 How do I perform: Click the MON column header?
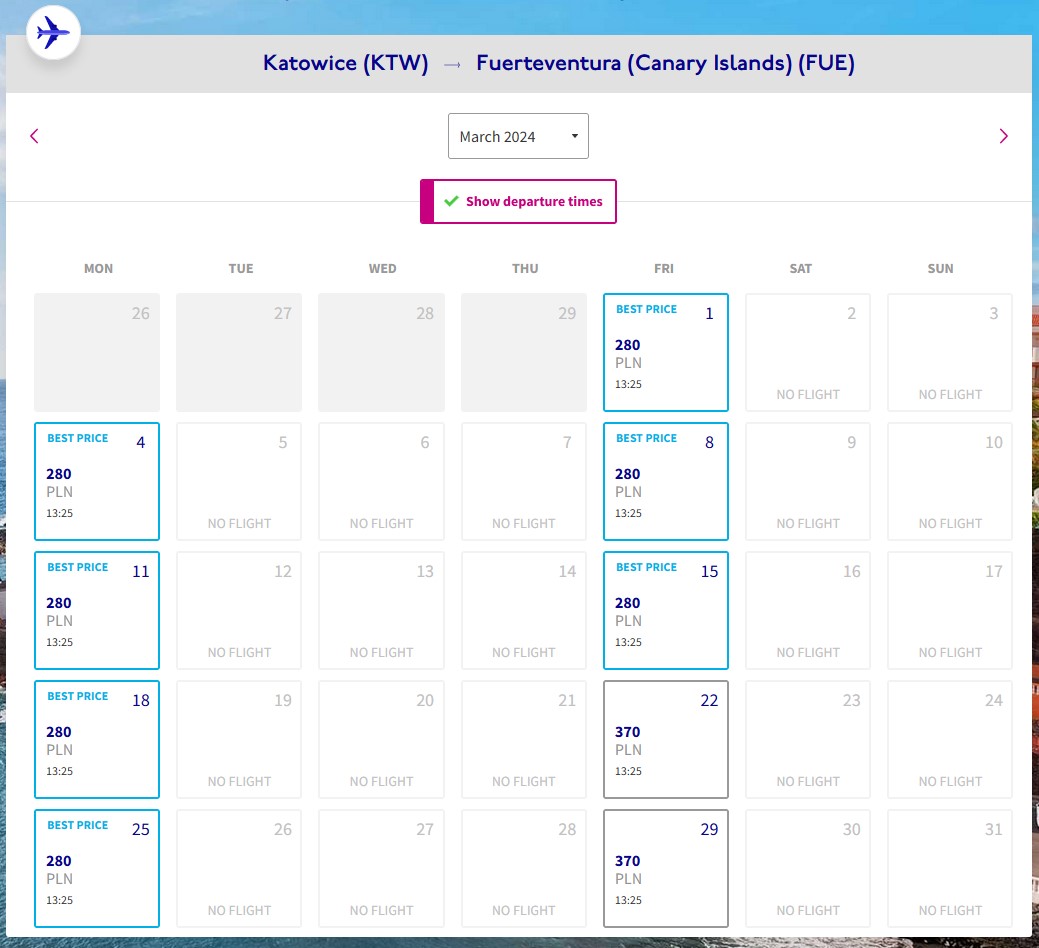[x=98, y=268]
